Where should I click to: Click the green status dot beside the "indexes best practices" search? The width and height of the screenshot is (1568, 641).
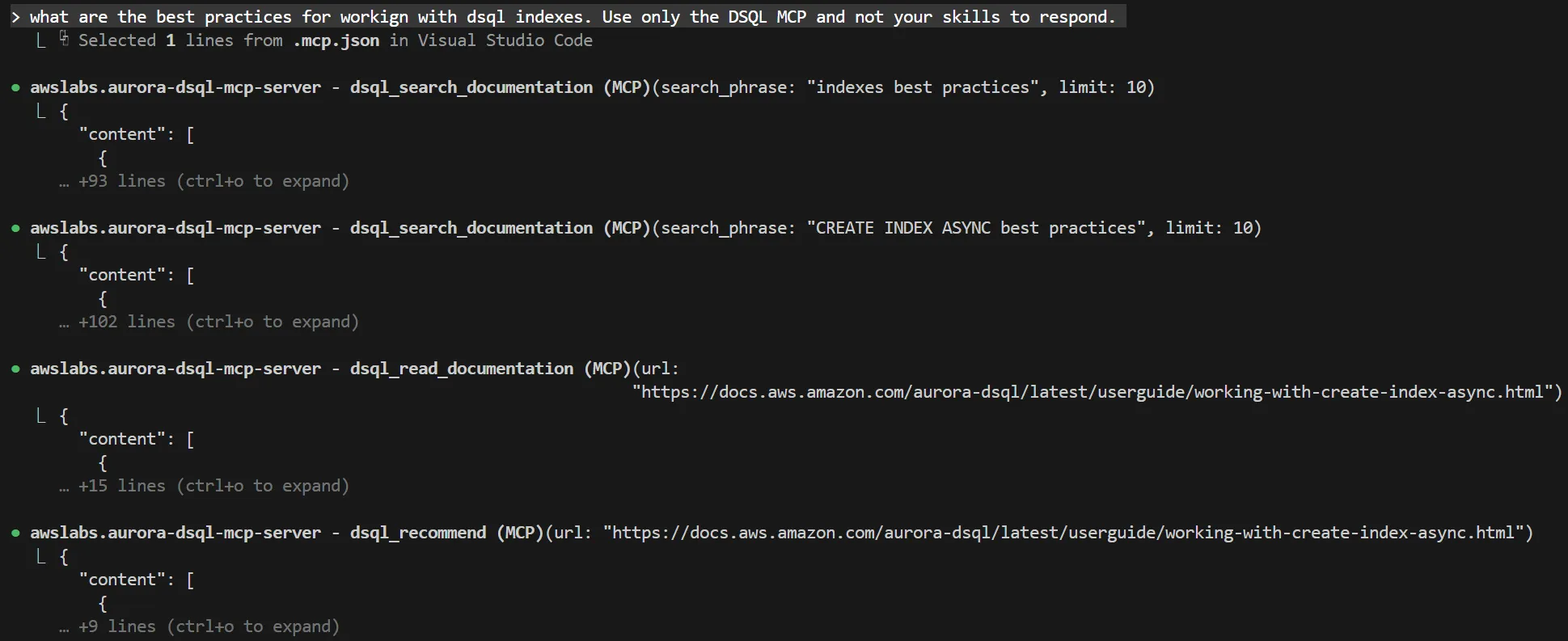tap(15, 87)
